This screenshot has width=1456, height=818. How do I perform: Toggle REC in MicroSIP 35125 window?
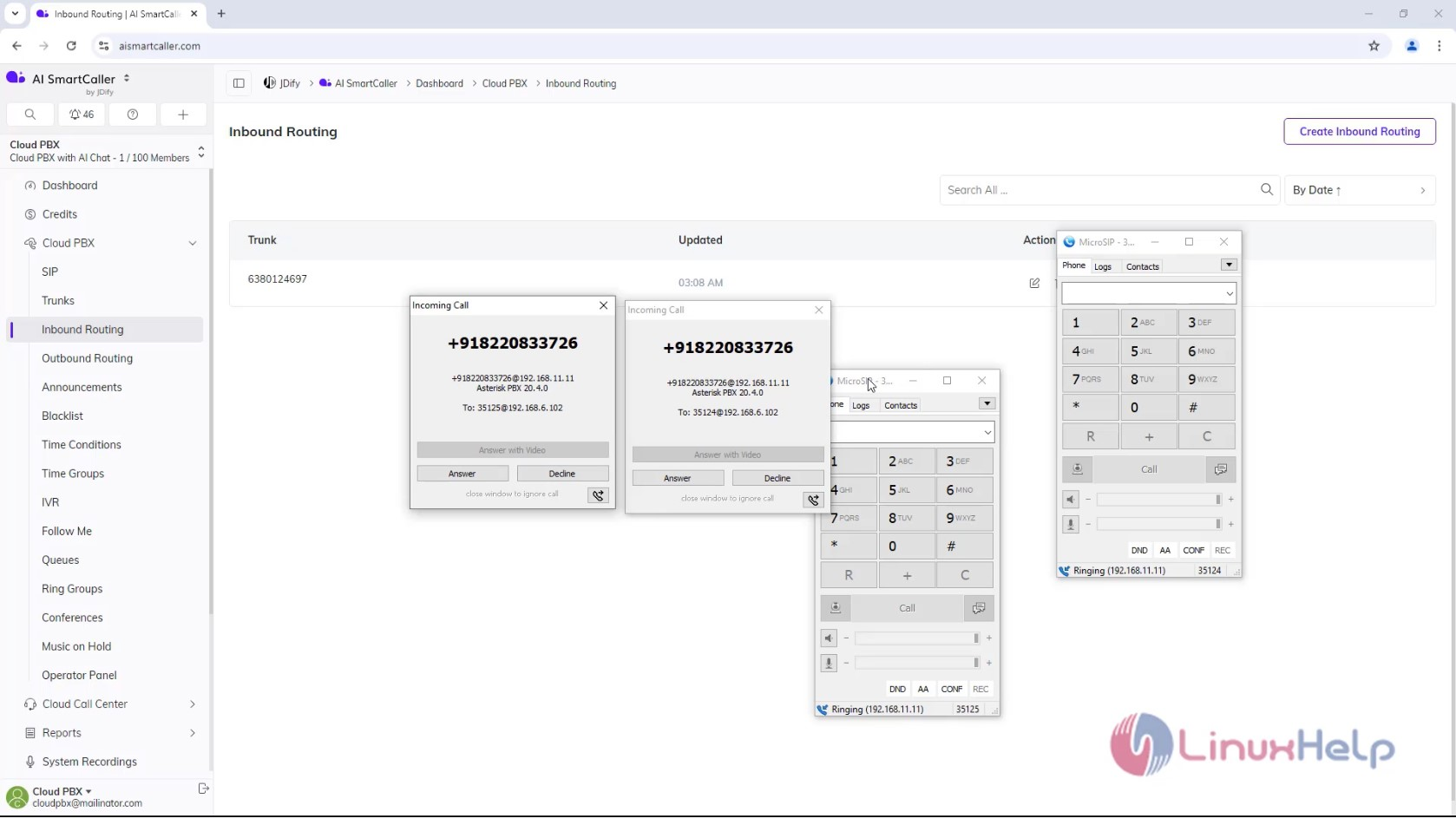point(981,689)
